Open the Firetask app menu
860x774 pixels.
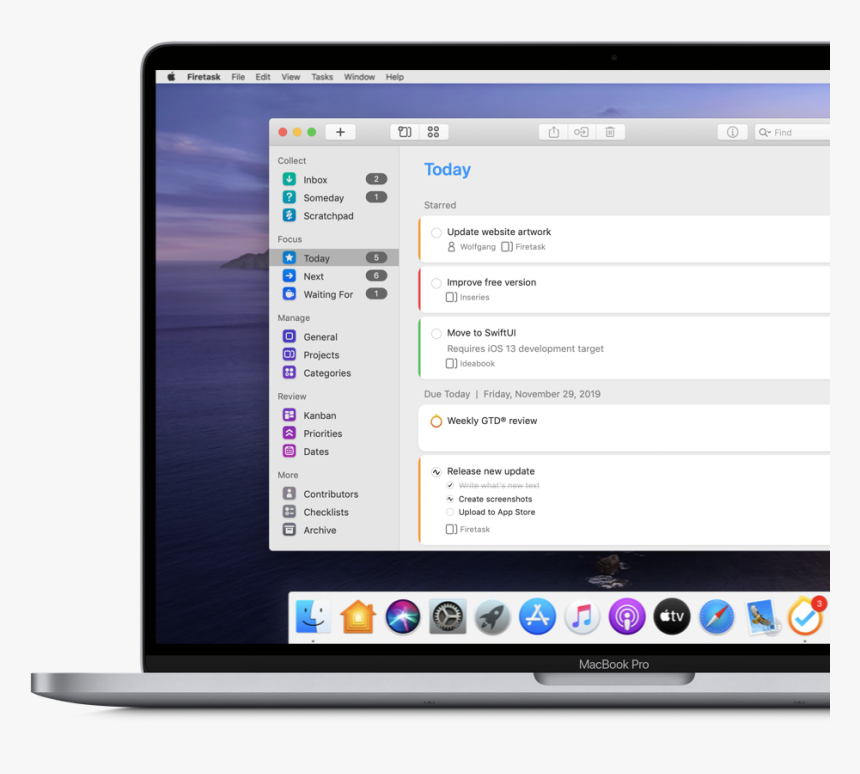(203, 77)
